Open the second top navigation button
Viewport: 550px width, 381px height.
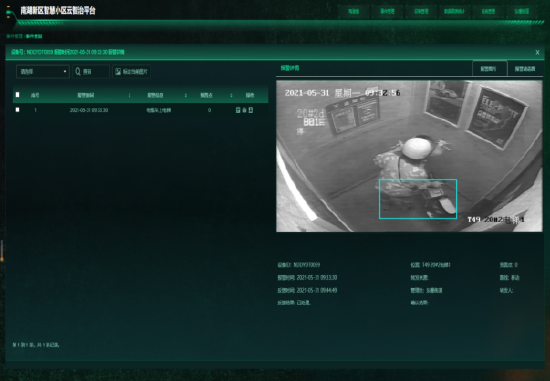387,11
